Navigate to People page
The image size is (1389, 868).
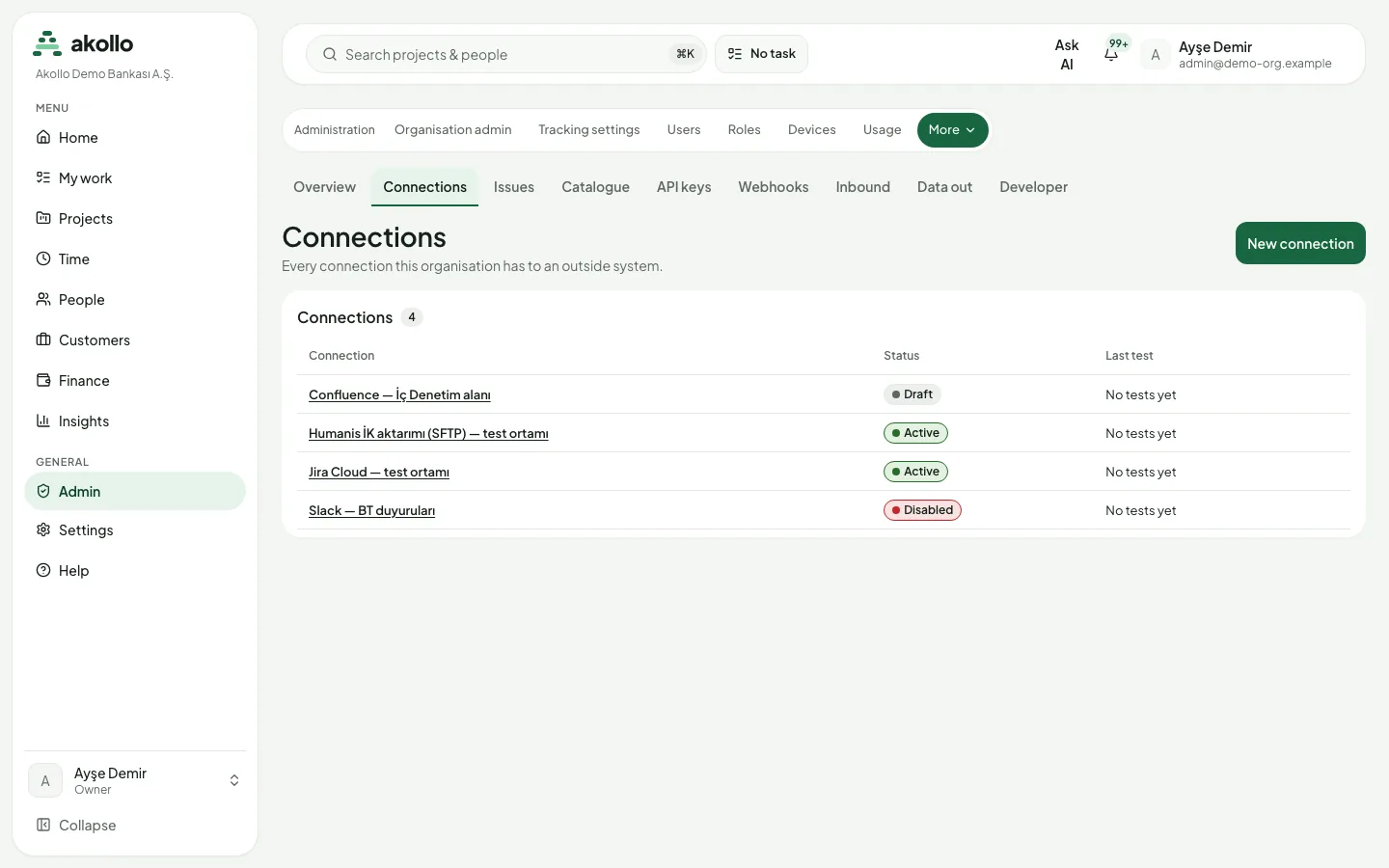tap(135, 300)
